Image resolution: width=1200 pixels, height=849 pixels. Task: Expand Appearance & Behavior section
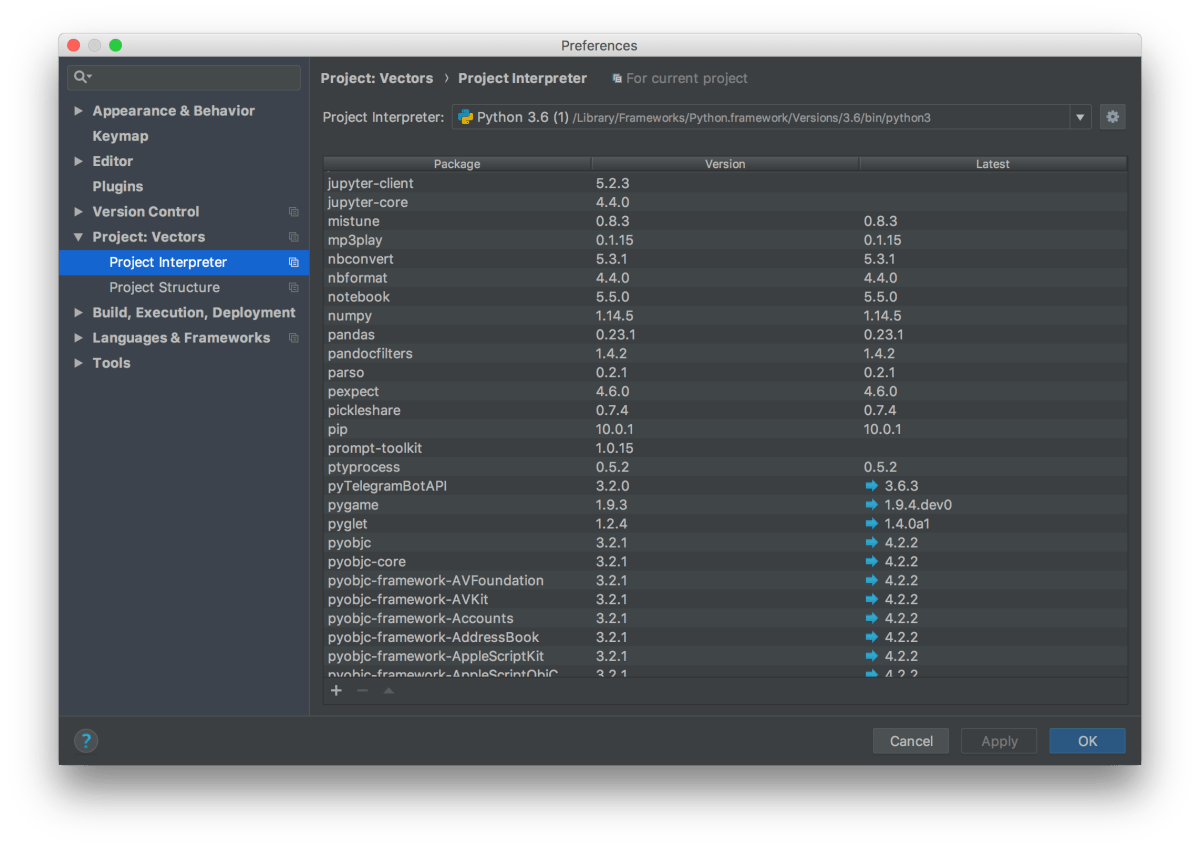78,111
